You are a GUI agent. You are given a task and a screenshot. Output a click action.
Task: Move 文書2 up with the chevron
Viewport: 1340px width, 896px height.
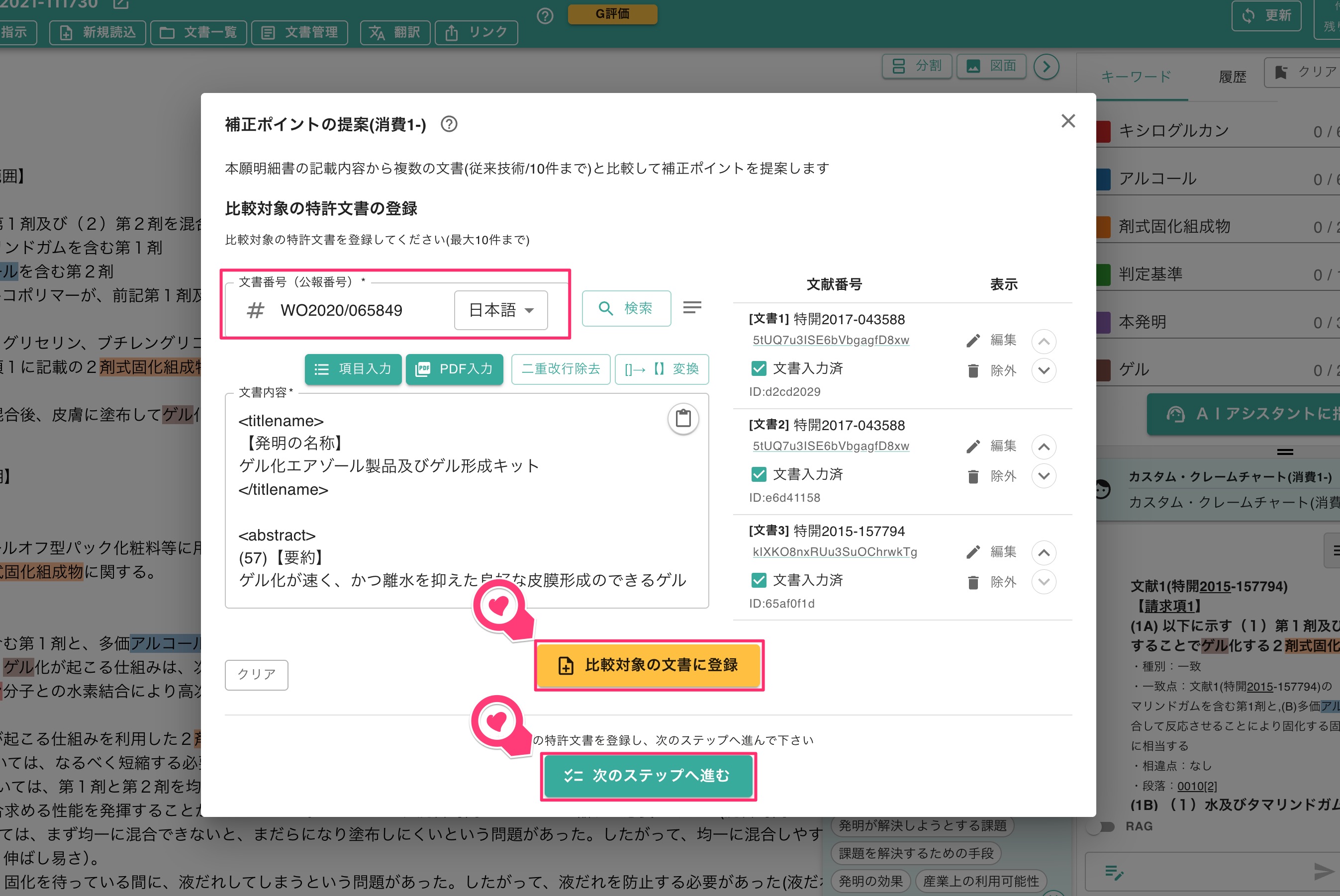tap(1044, 447)
